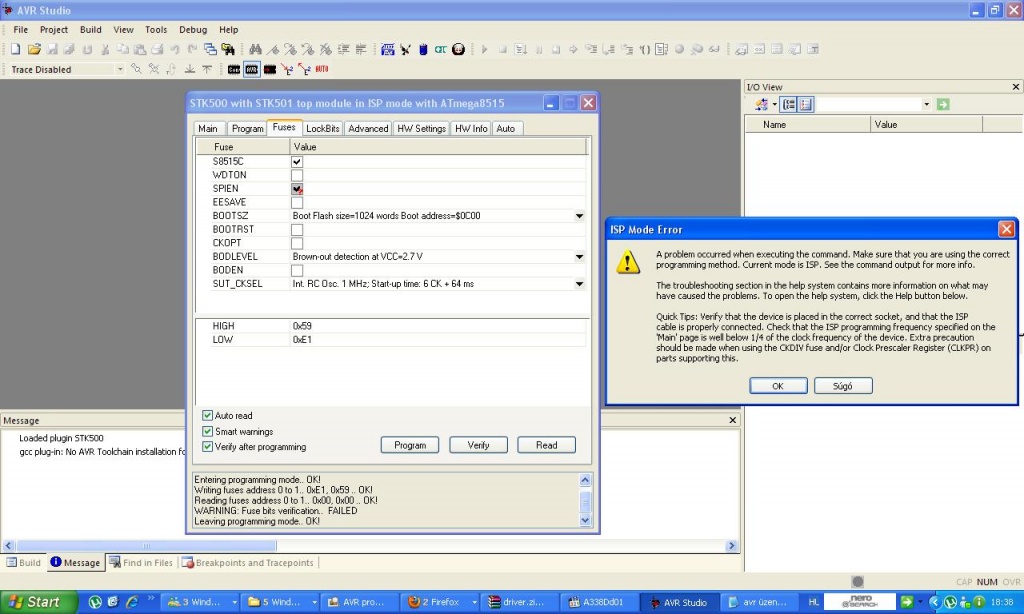Uncheck the Smart warnings checkbox
The height and width of the screenshot is (614, 1024).
pyautogui.click(x=208, y=431)
